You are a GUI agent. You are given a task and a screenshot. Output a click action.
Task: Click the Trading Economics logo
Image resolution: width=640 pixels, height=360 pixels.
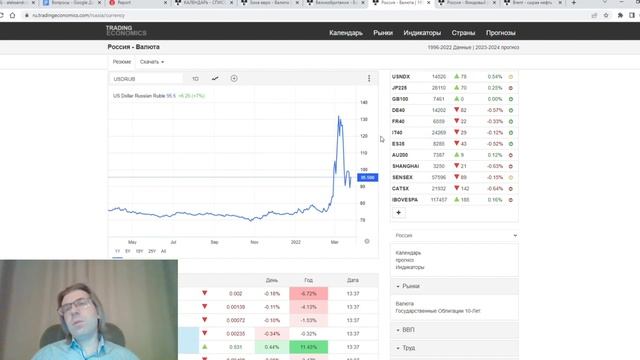pyautogui.click(x=126, y=31)
